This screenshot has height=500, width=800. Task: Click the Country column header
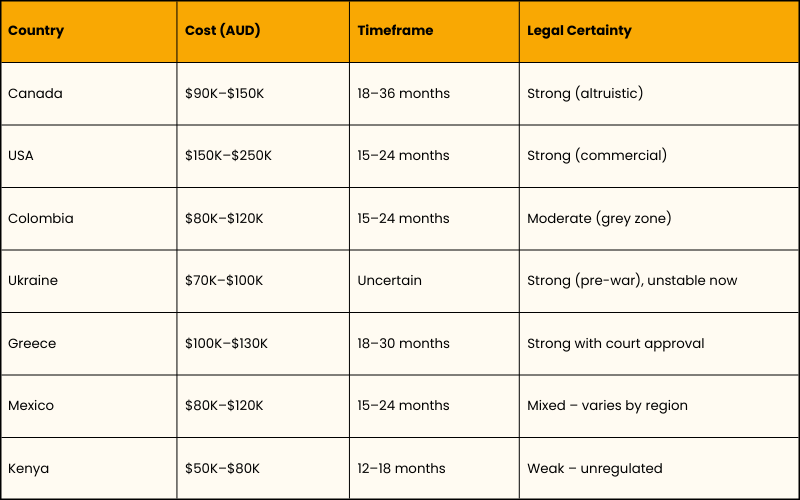click(36, 30)
